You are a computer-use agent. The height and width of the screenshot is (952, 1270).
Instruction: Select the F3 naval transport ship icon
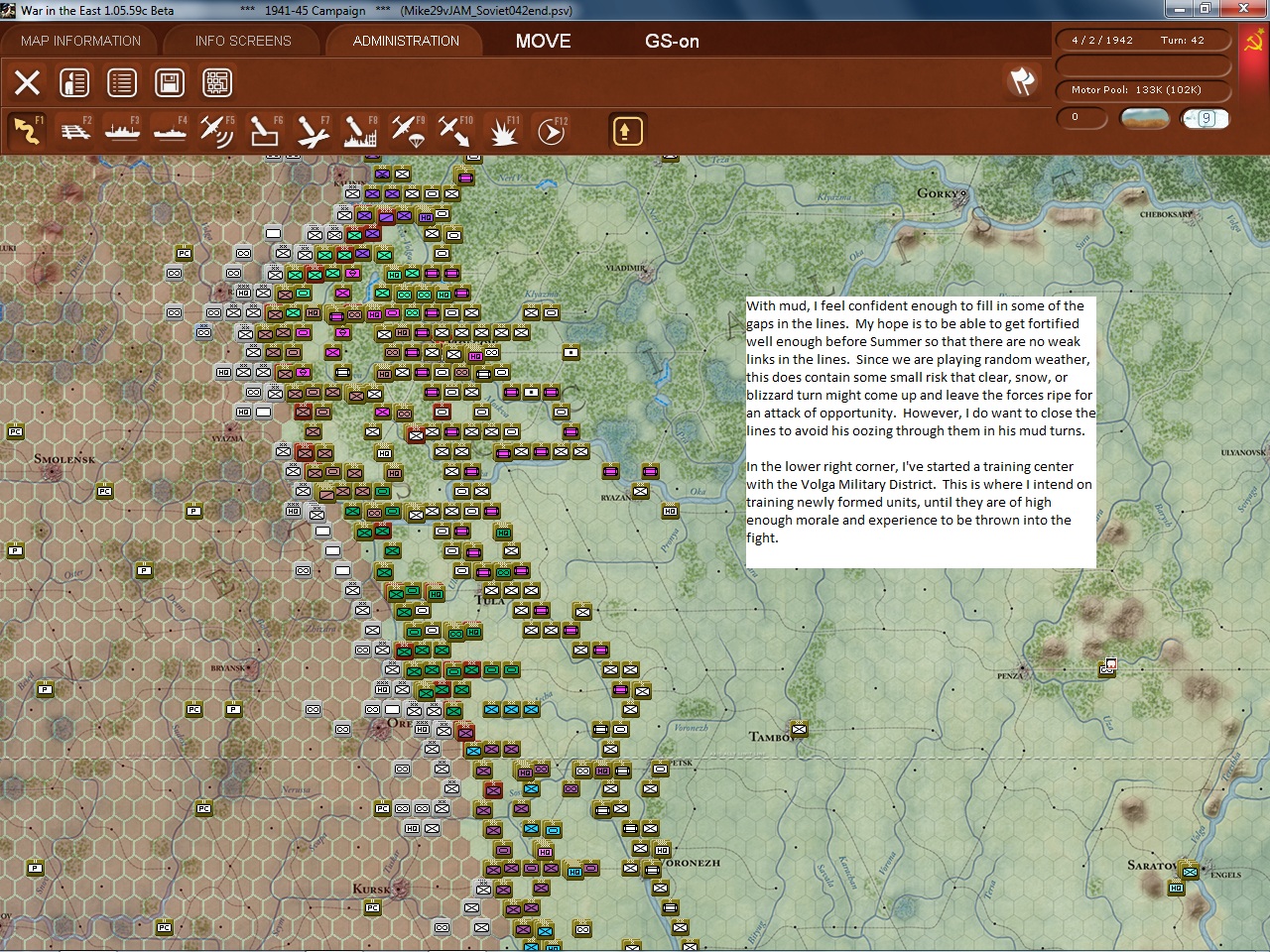[x=122, y=131]
